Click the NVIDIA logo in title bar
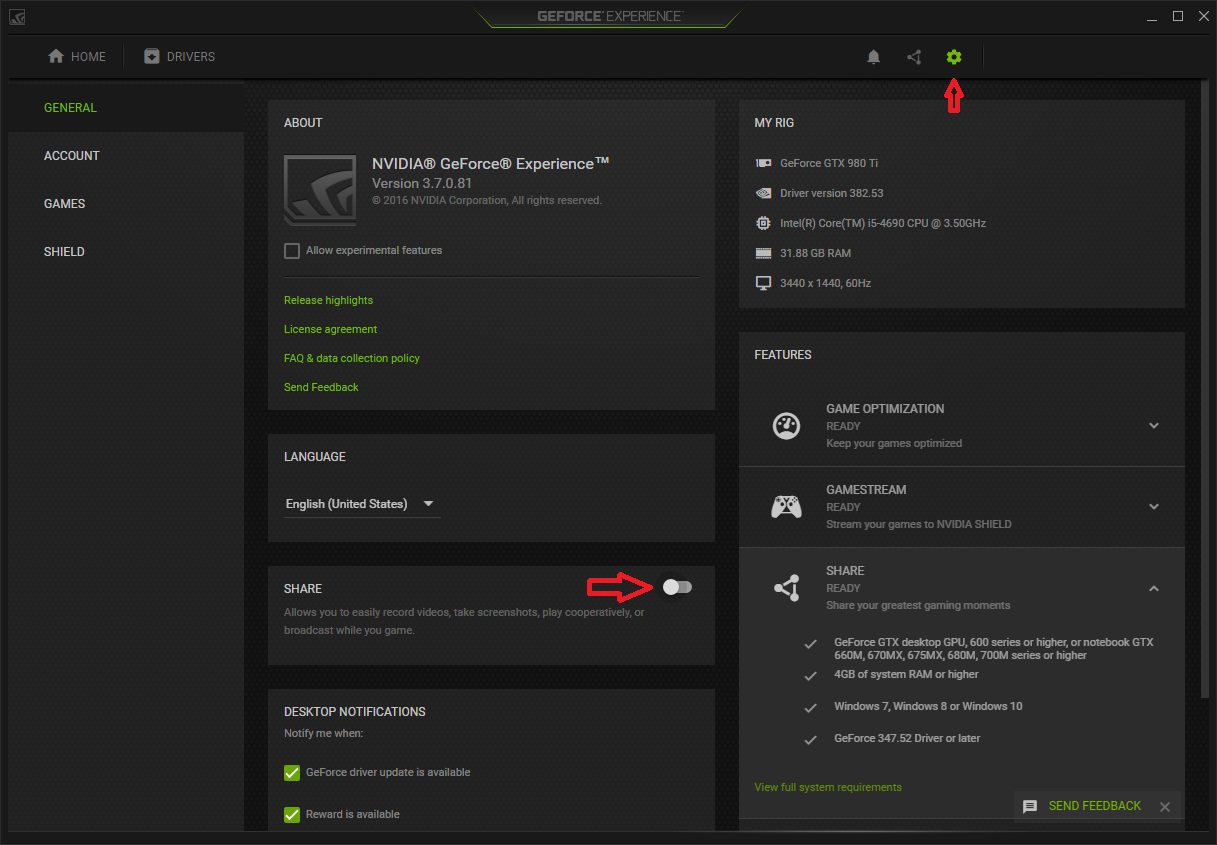The height and width of the screenshot is (845, 1217). point(17,17)
